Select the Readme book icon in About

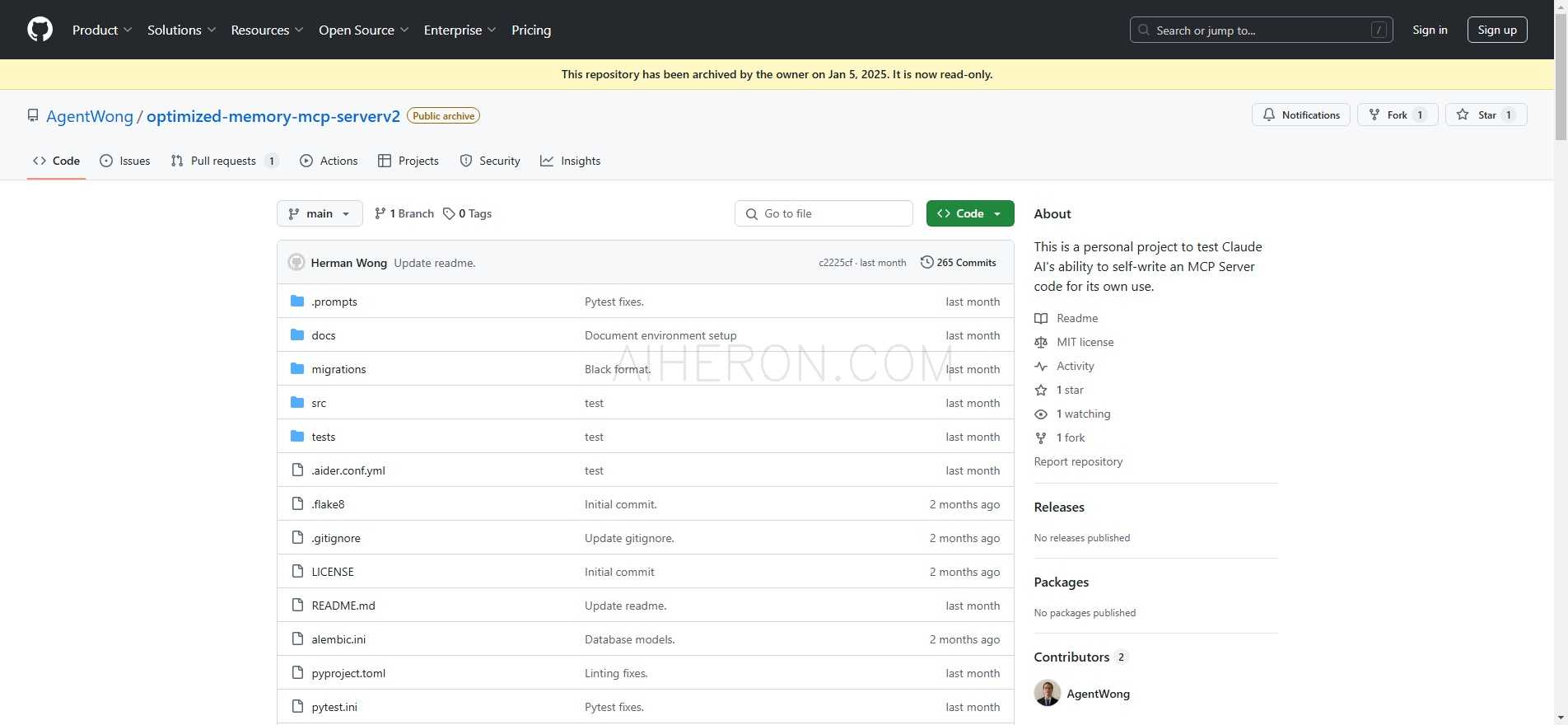click(x=1041, y=318)
